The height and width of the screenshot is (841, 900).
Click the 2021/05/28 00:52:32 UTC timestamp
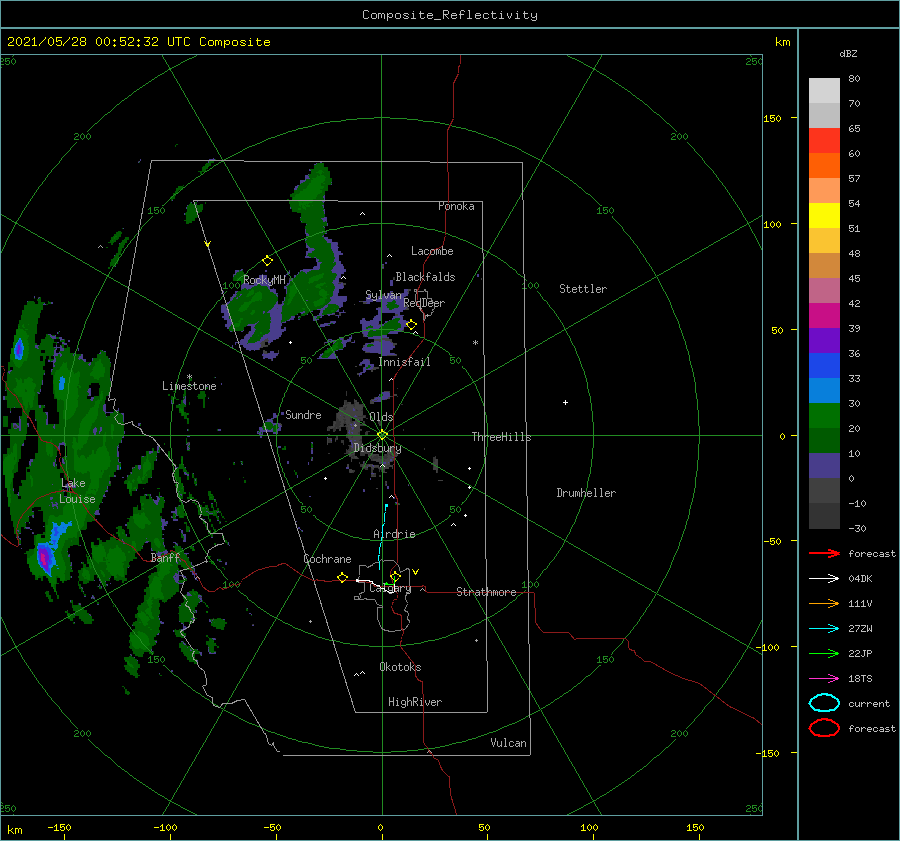pyautogui.click(x=138, y=42)
